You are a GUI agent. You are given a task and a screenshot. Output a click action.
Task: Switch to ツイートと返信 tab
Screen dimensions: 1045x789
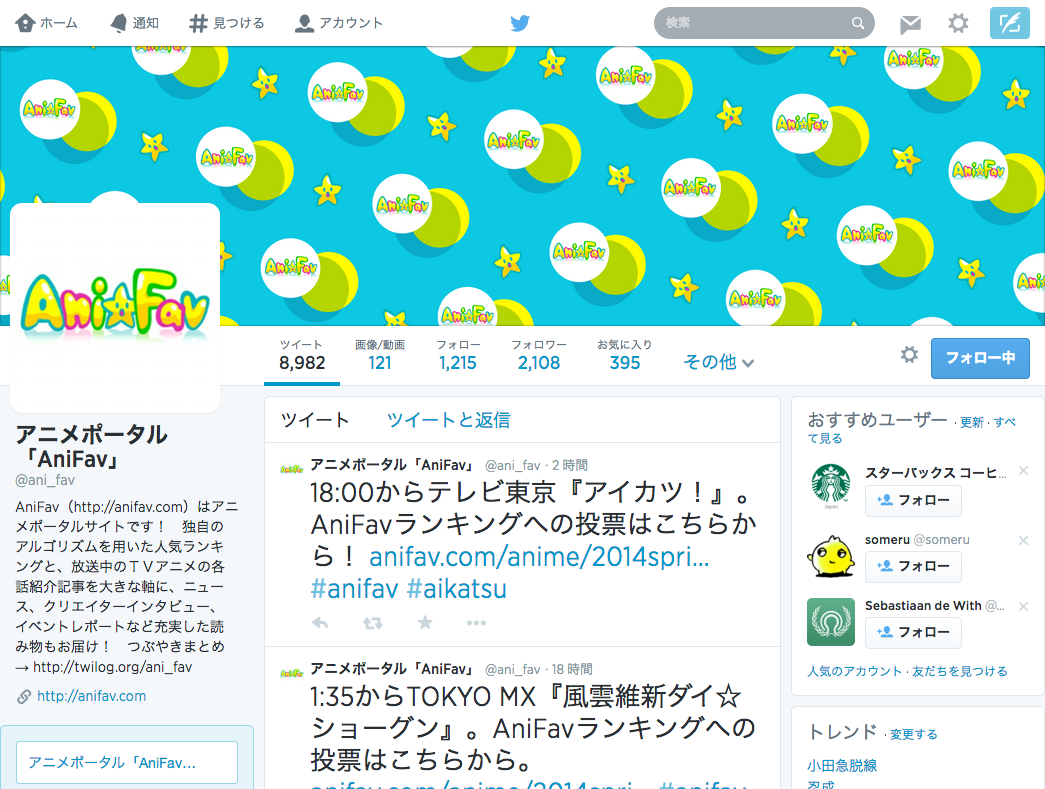449,420
